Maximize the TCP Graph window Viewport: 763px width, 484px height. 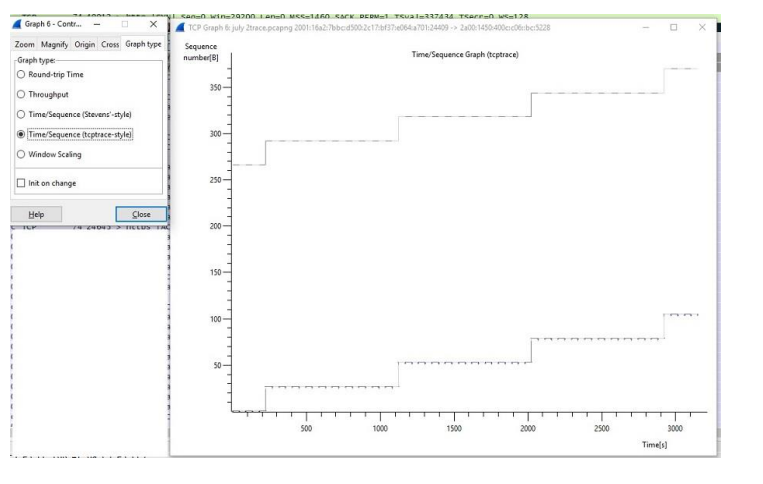[673, 28]
